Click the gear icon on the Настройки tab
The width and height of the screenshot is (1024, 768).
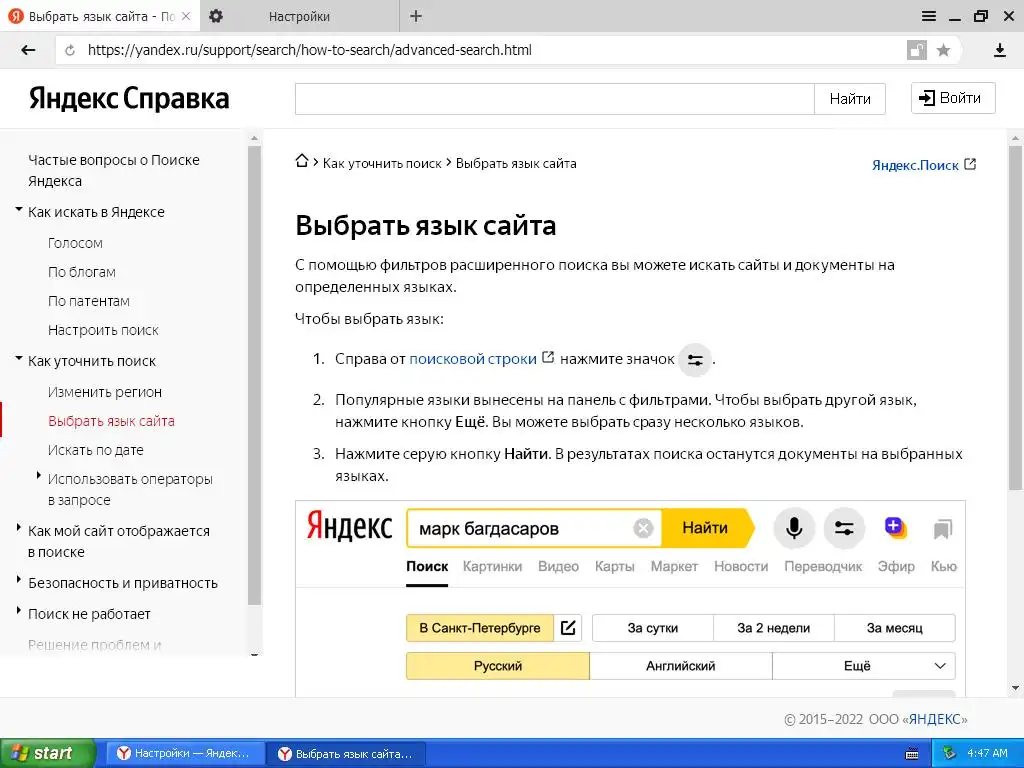pos(216,16)
